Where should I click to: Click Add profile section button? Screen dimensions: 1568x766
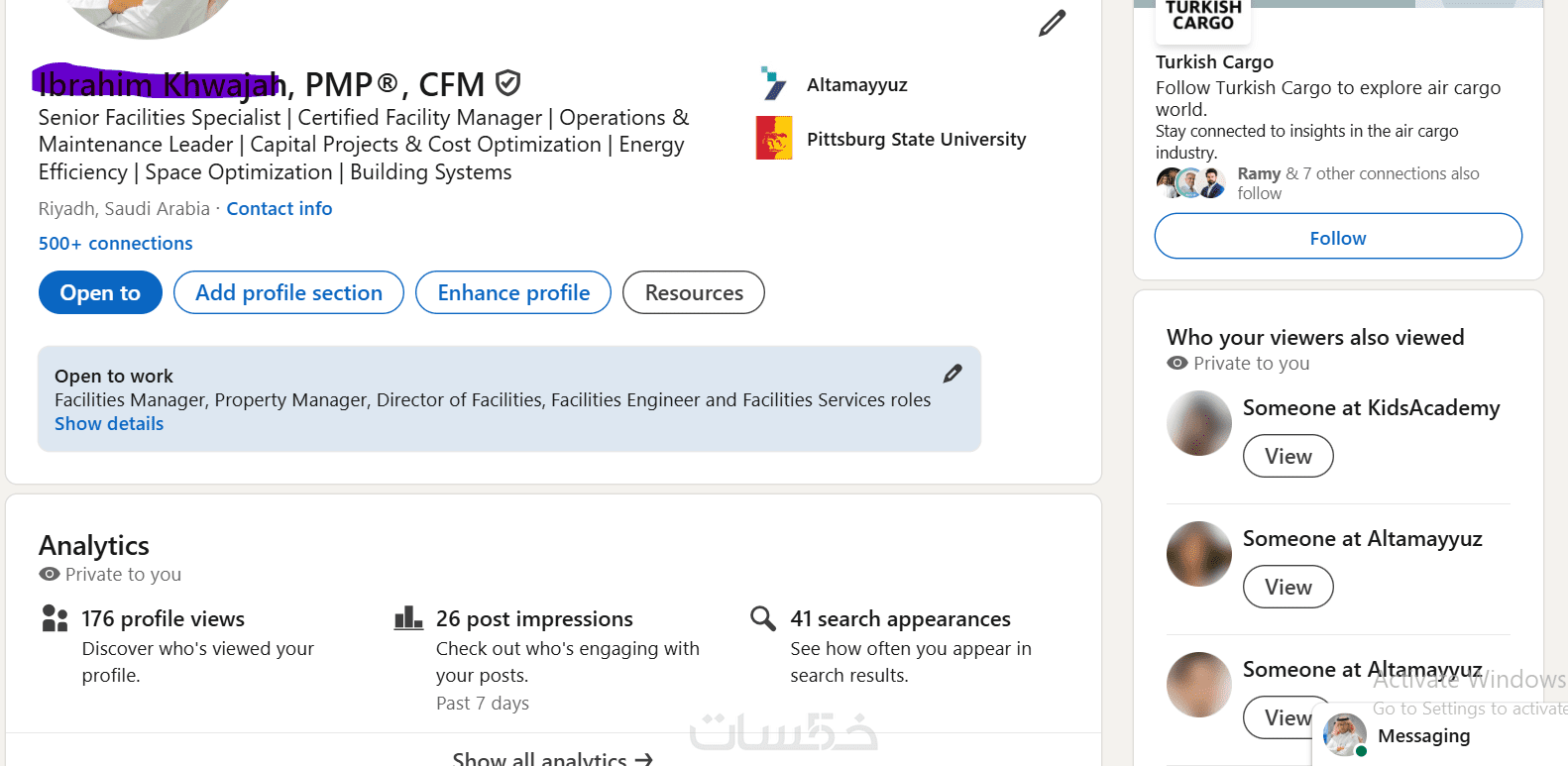[x=288, y=293]
